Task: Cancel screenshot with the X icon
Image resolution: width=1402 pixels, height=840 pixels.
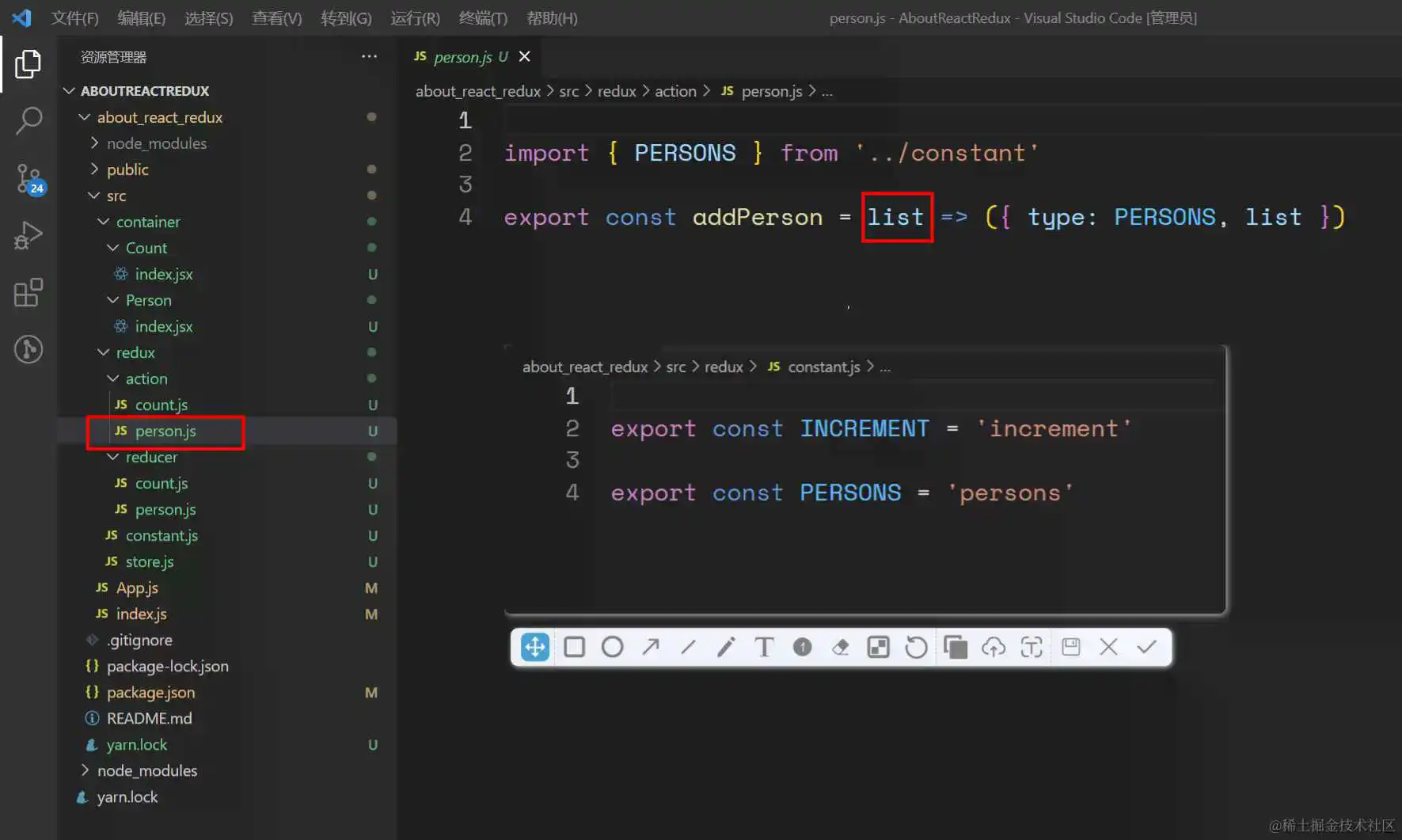Action: pyautogui.click(x=1109, y=647)
